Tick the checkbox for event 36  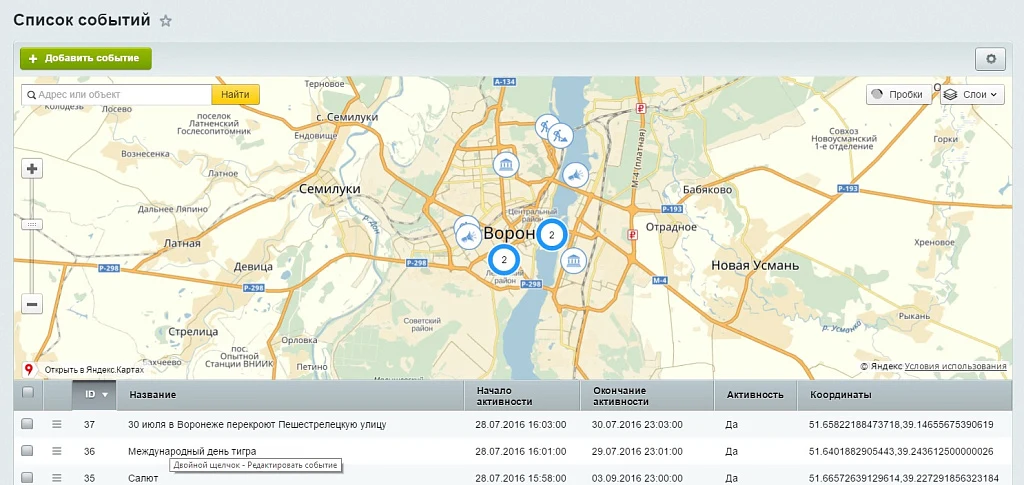27,451
